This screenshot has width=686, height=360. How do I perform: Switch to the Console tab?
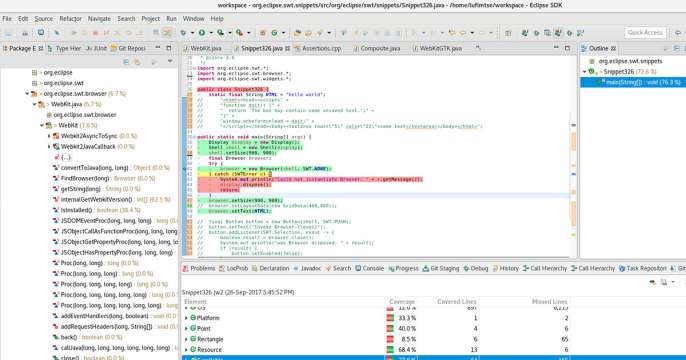pyautogui.click(x=370, y=269)
